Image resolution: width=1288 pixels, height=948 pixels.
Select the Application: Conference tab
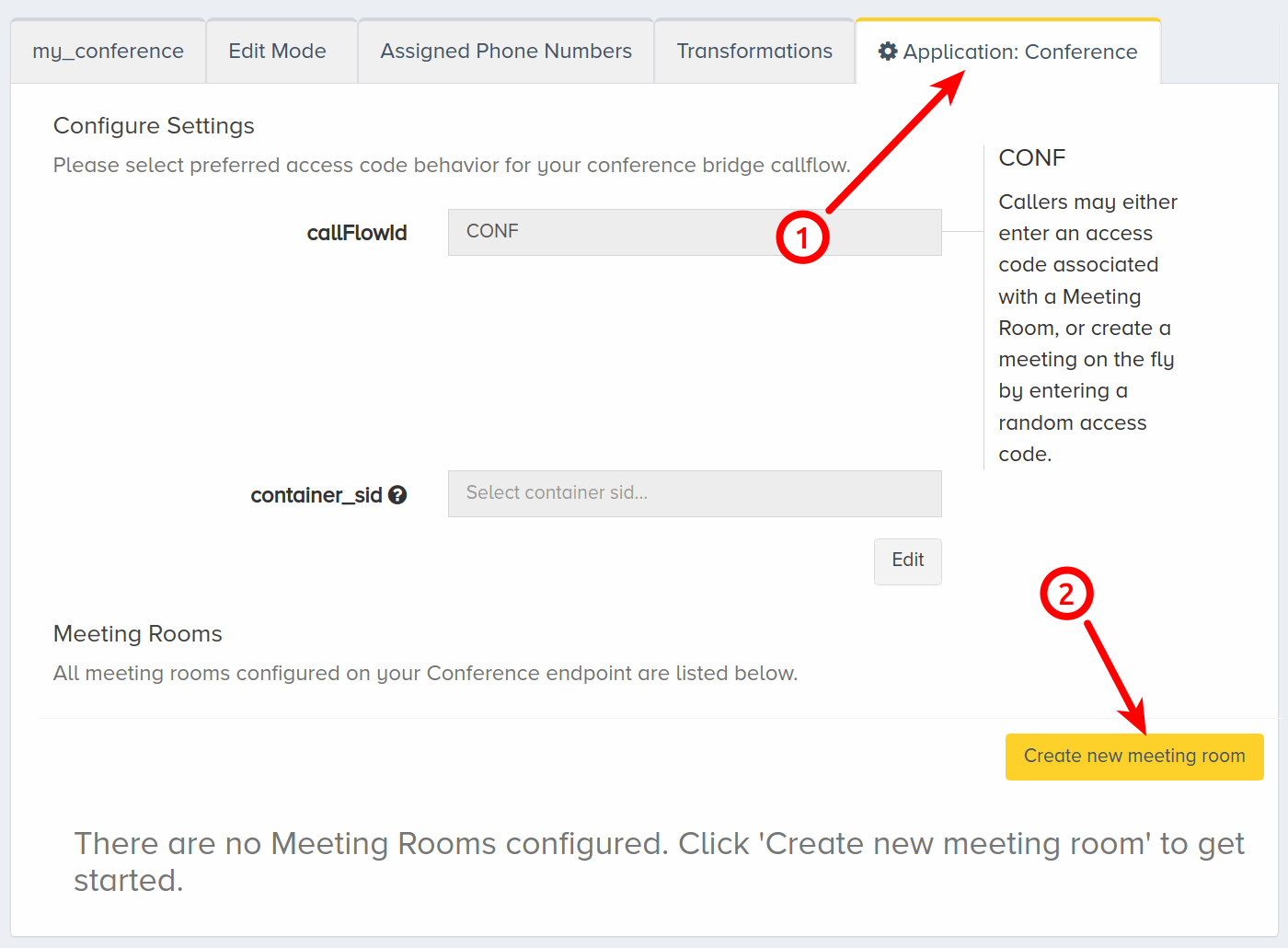tap(1008, 52)
